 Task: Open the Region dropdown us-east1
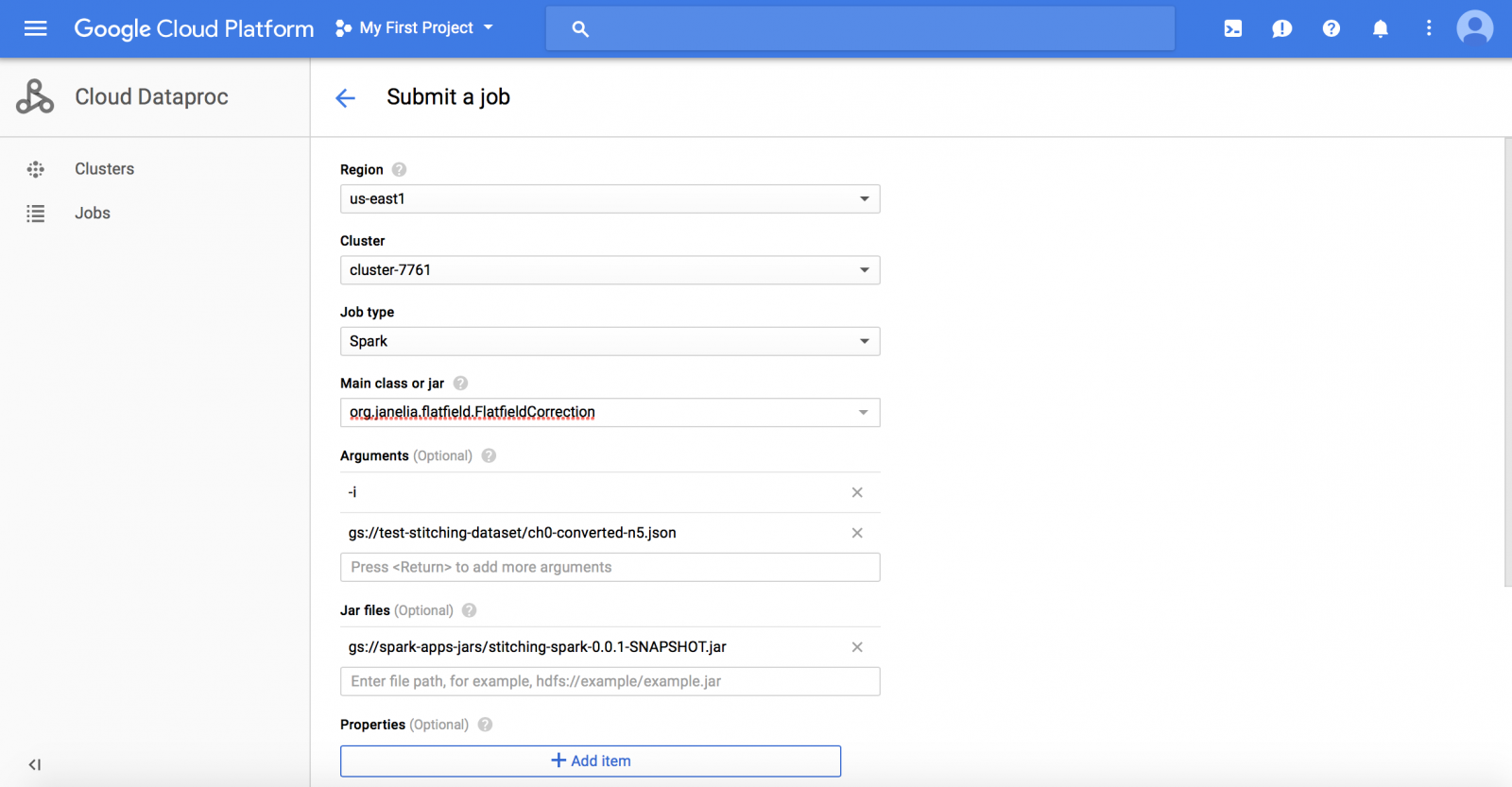[610, 198]
